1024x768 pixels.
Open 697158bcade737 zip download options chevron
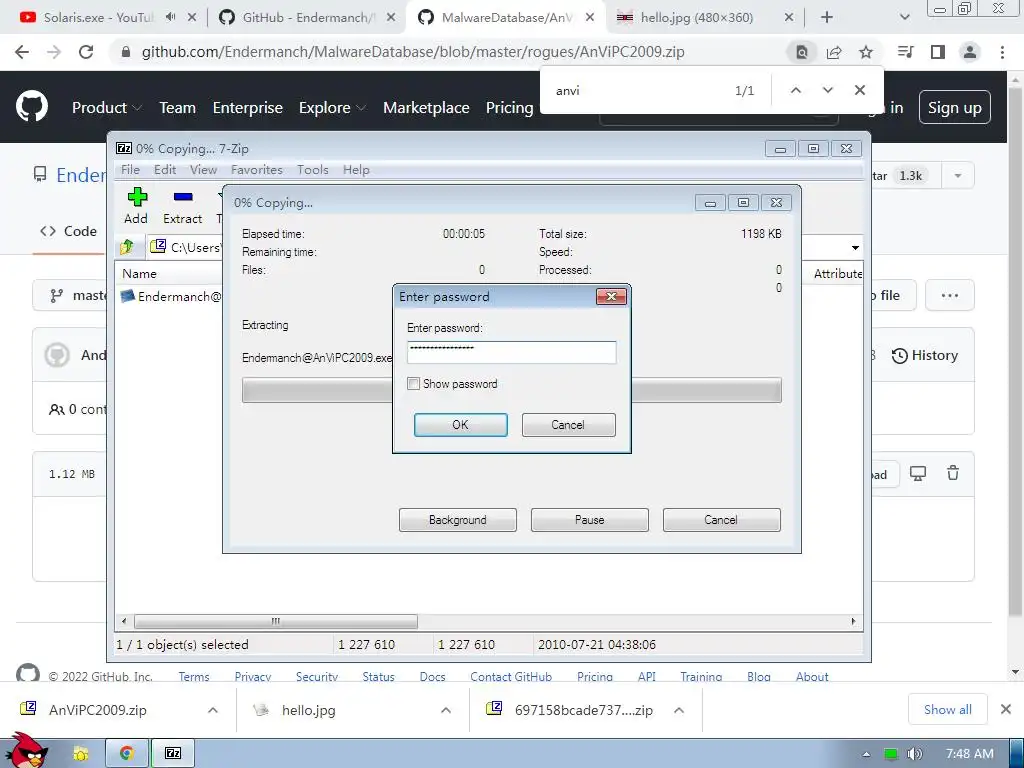(x=679, y=710)
